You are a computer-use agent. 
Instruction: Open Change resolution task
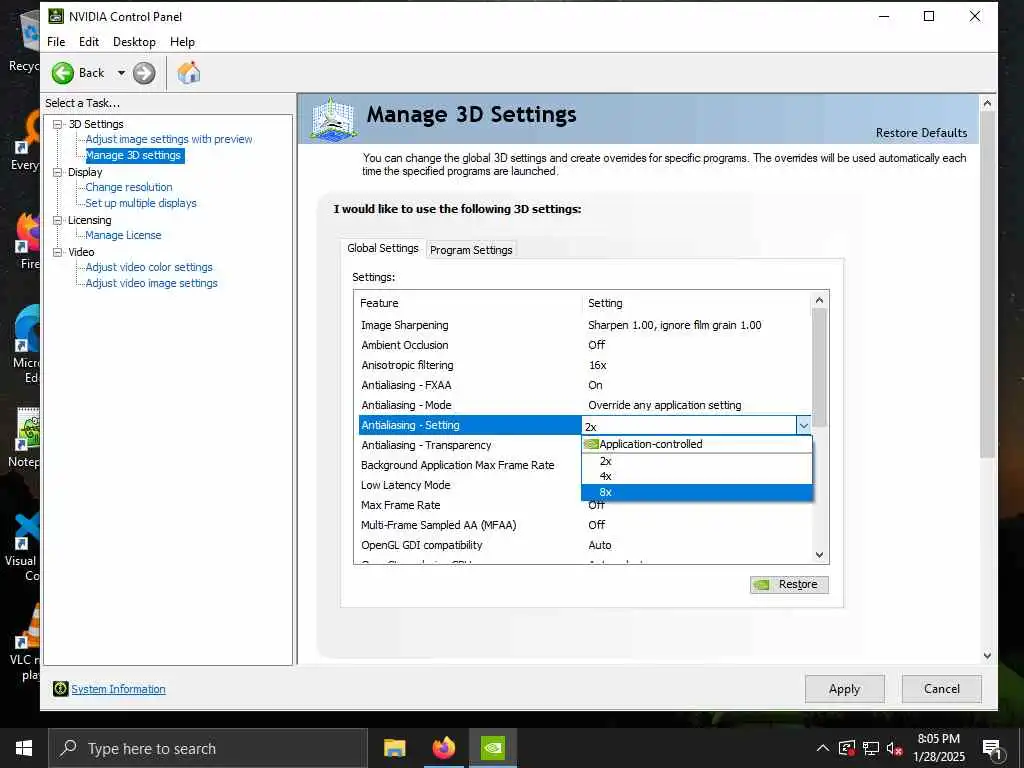click(x=129, y=187)
